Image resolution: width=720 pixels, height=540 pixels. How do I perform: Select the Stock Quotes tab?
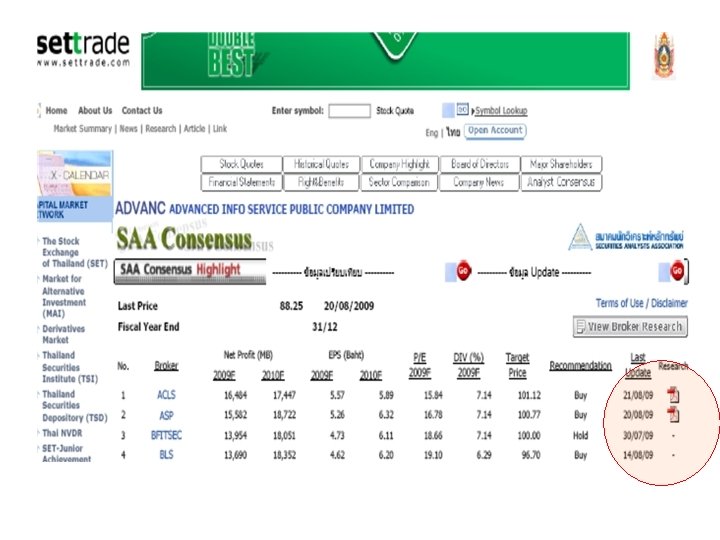tap(242, 164)
